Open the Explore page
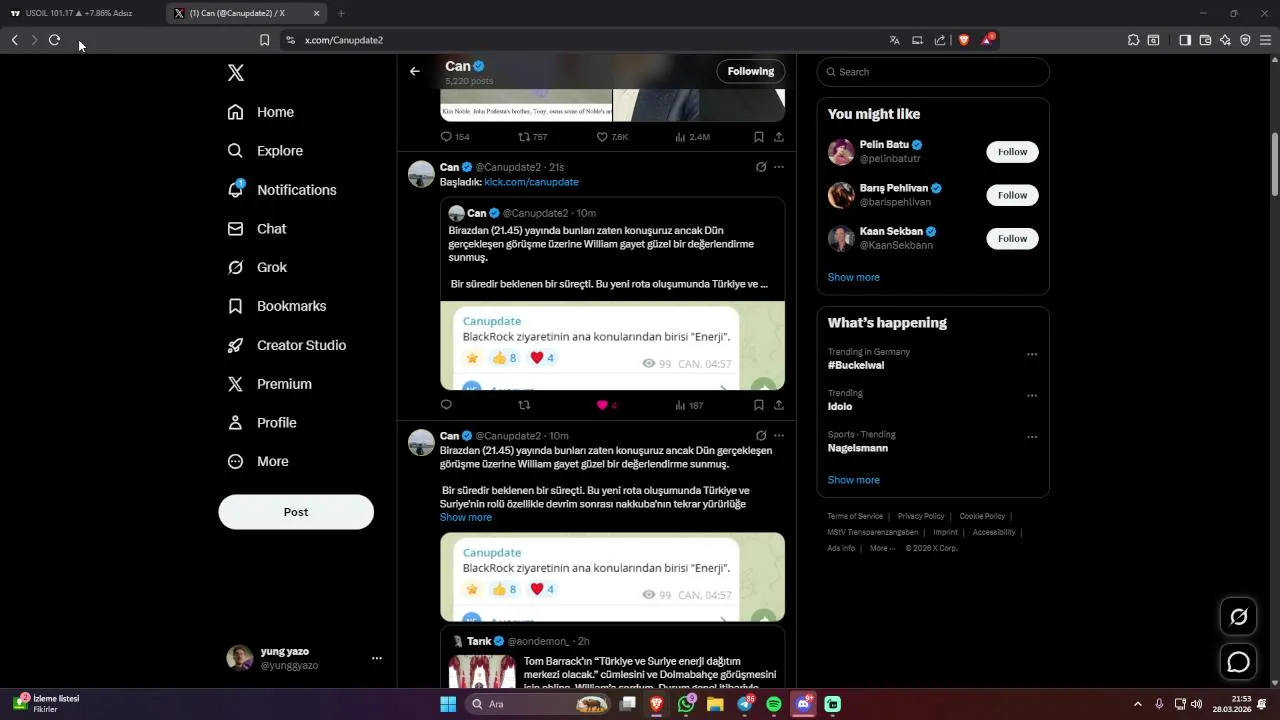Image resolution: width=1280 pixels, height=720 pixels. click(265, 151)
